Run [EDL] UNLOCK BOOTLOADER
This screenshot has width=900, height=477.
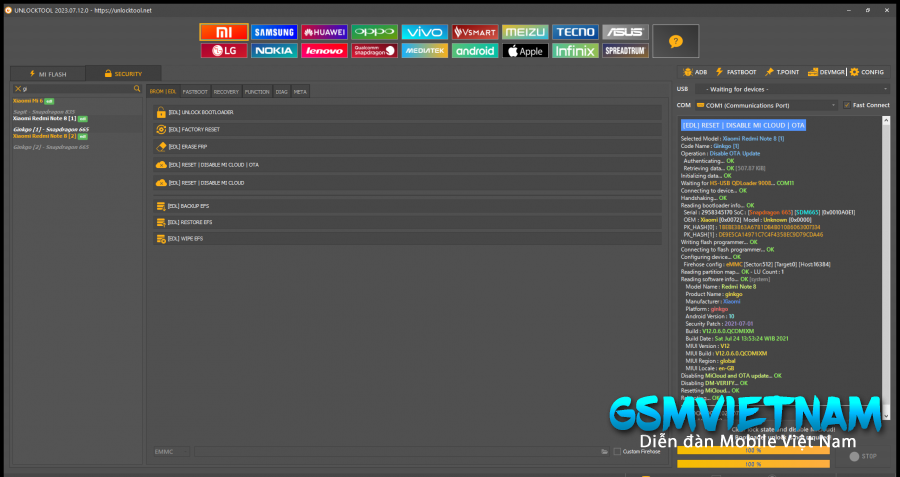click(407, 113)
